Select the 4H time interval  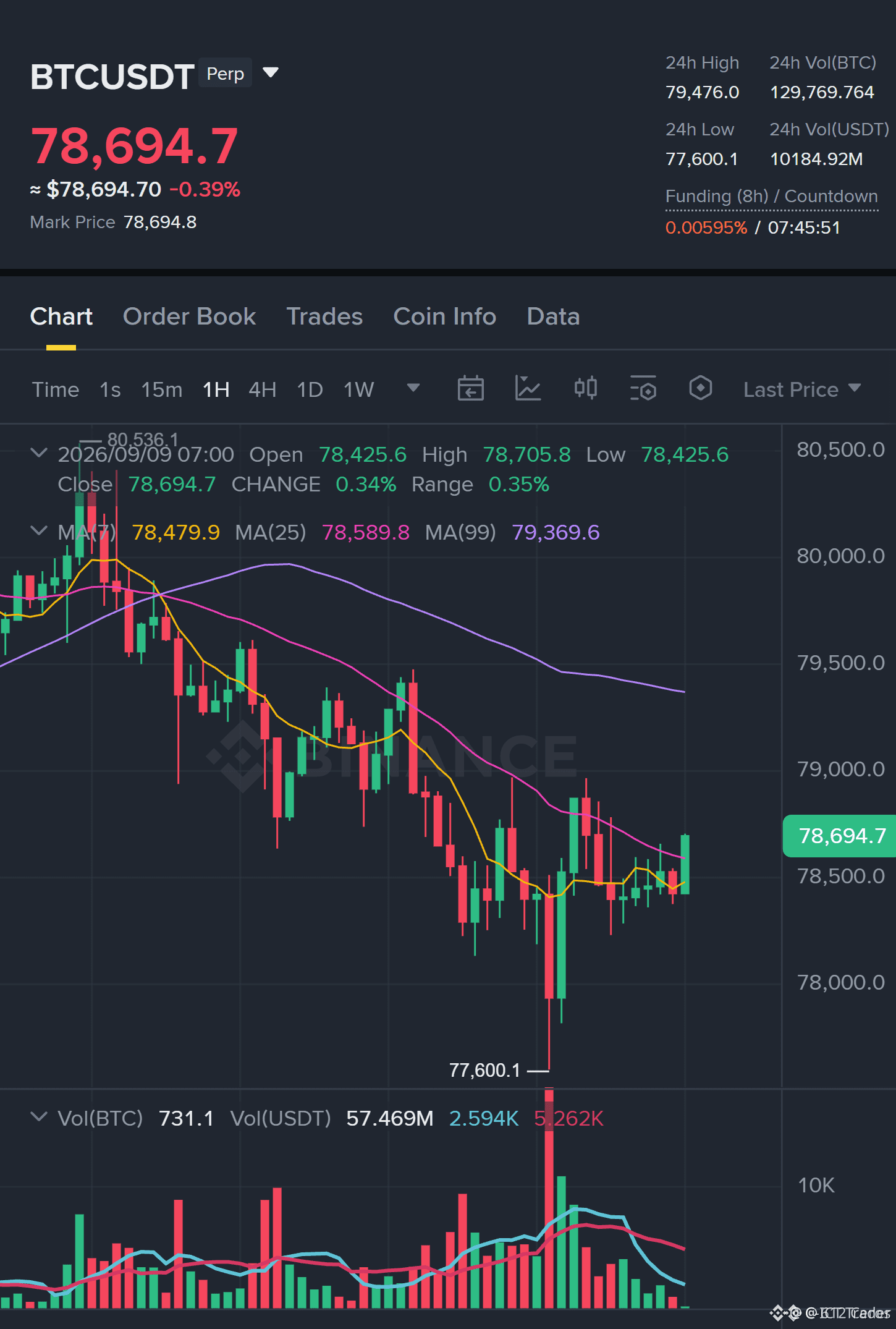[262, 389]
